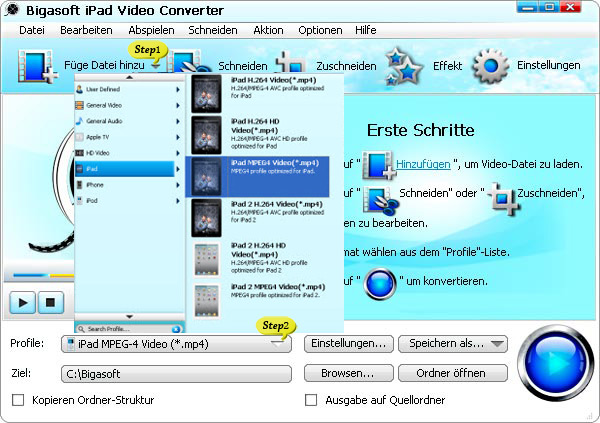
Task: Expand General Video submenu arrow
Action: [178, 105]
